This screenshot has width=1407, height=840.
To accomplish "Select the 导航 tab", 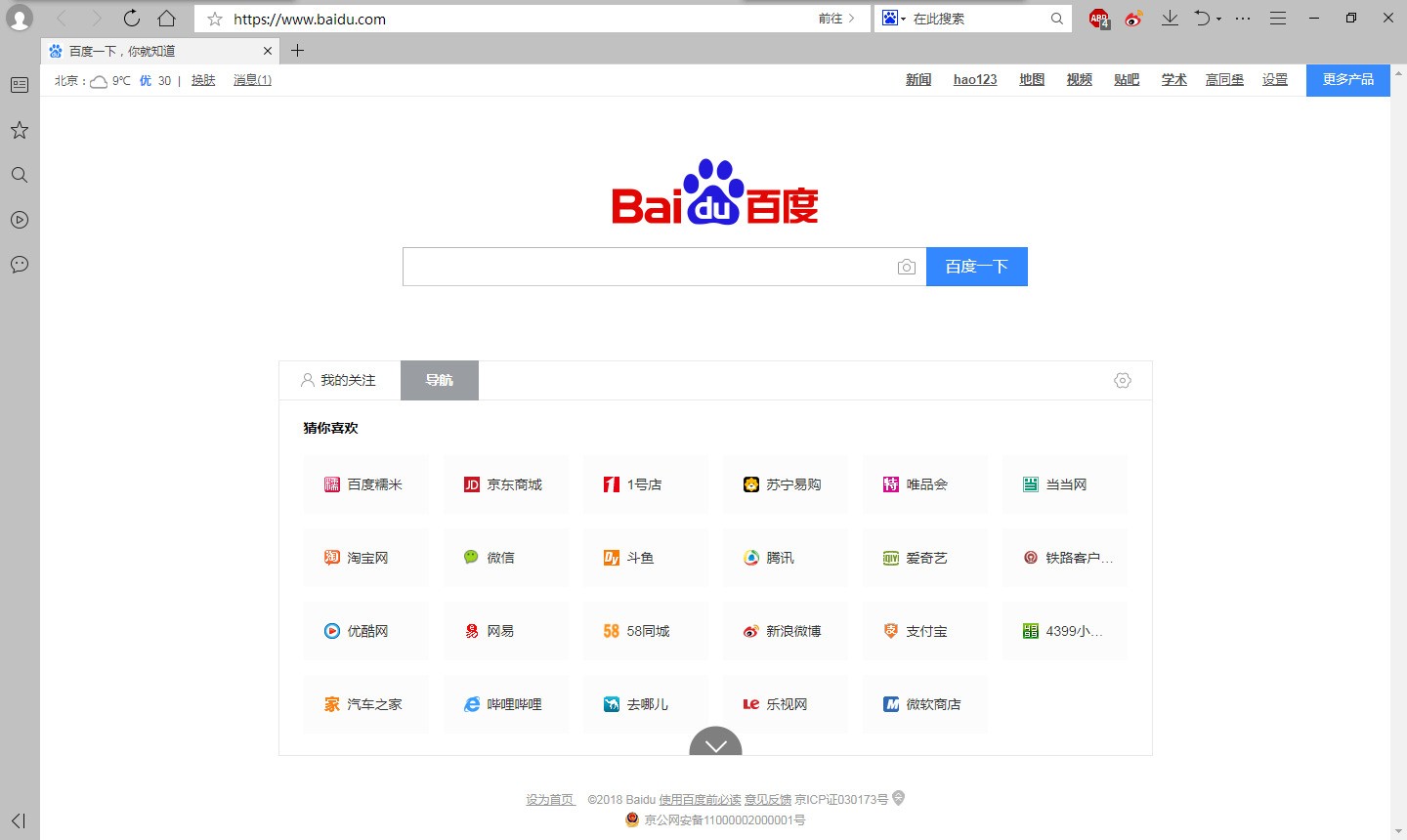I will tap(440, 381).
